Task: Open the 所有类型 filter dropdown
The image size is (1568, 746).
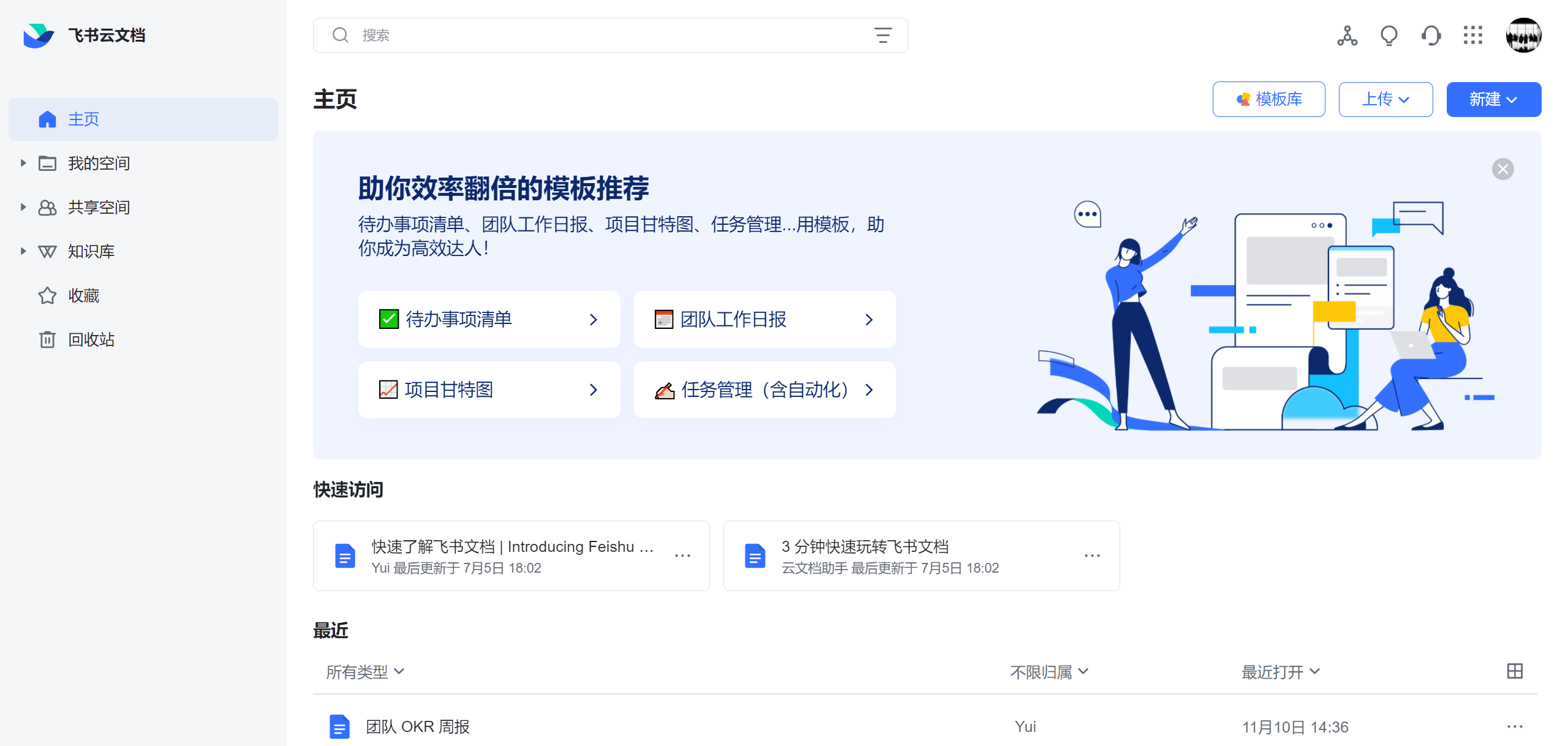Action: [x=365, y=672]
